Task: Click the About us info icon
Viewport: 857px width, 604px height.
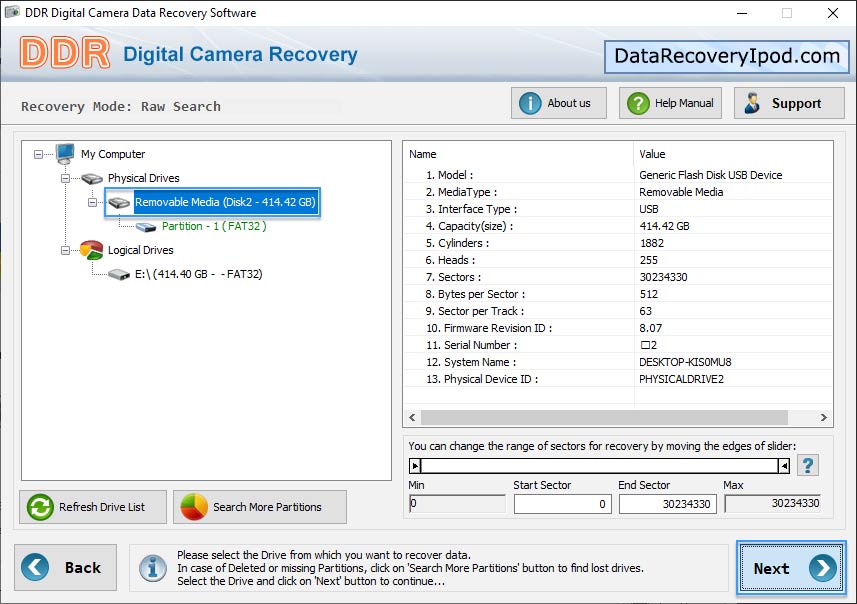Action: pos(530,103)
